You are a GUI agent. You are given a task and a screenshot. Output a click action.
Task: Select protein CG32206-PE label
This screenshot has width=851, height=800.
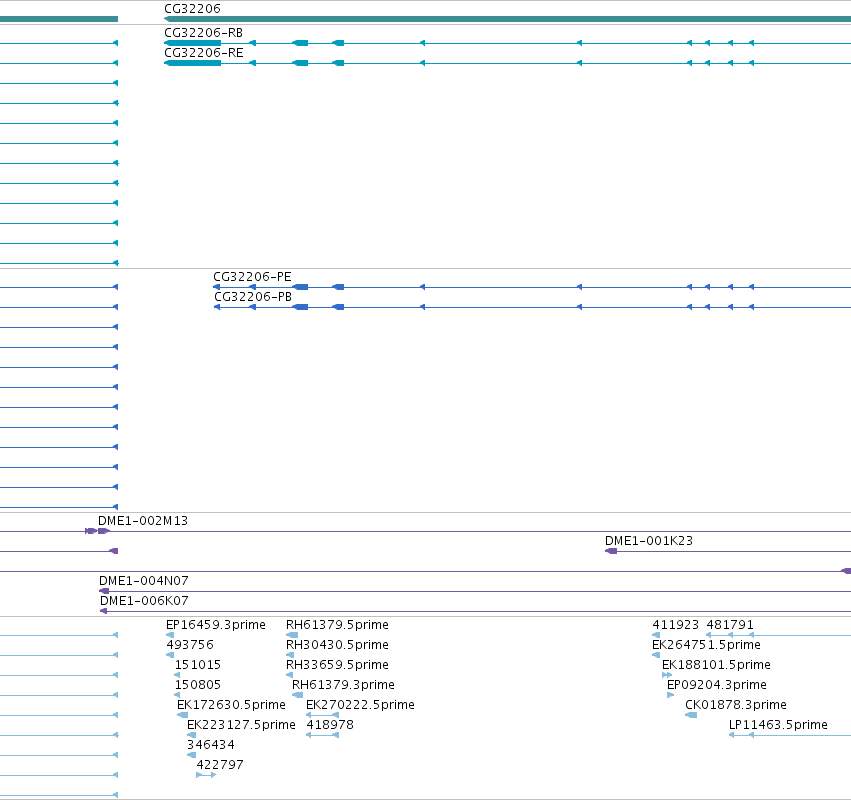252,277
